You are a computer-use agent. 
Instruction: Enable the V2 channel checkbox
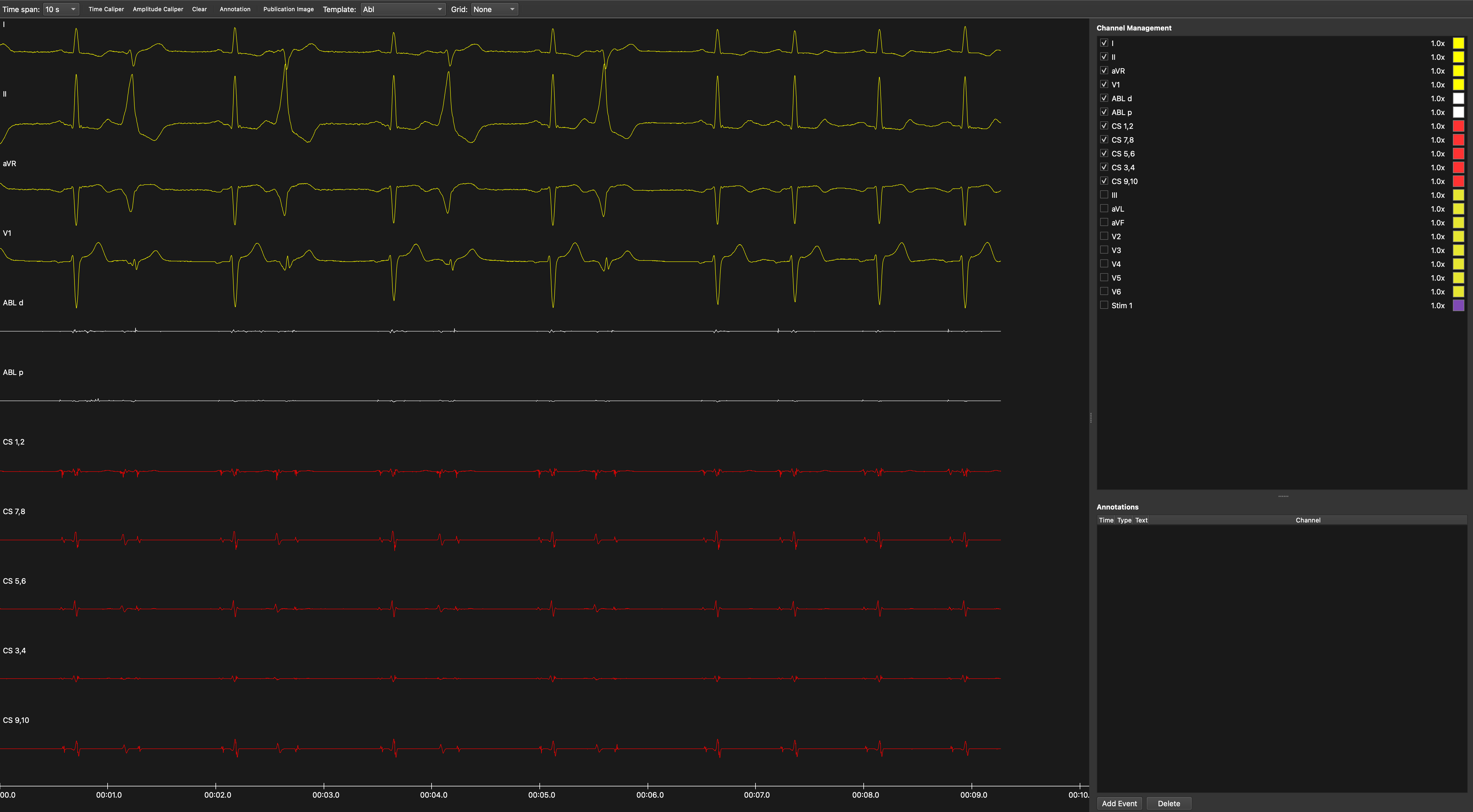coord(1104,236)
